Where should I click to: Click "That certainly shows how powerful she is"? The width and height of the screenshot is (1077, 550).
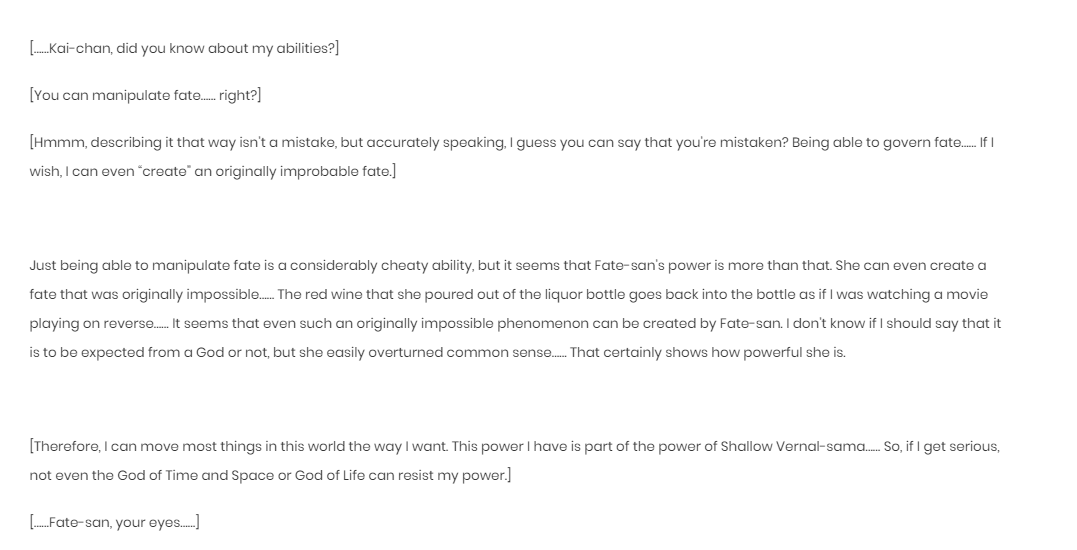tap(707, 353)
